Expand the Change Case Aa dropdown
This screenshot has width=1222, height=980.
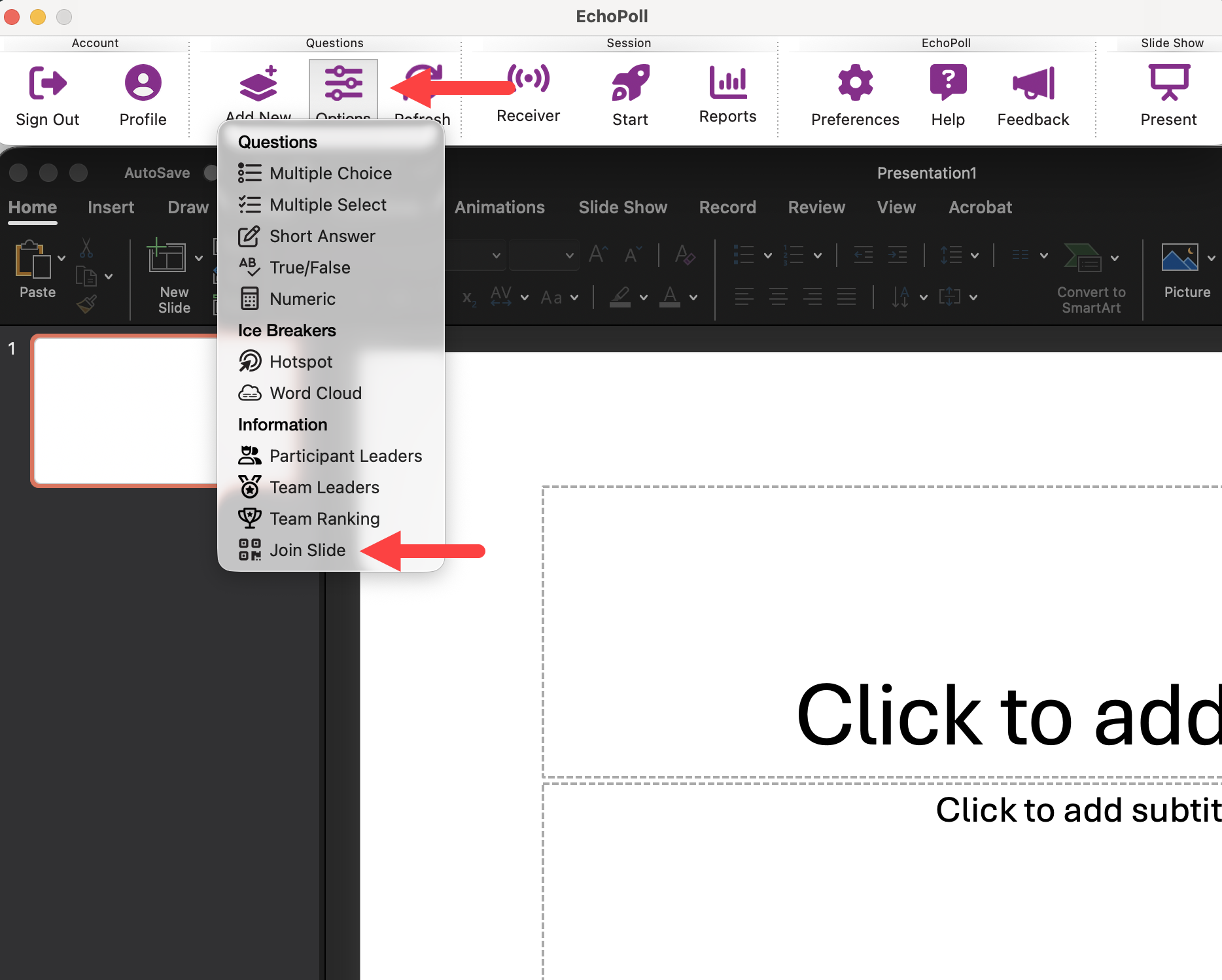click(x=574, y=298)
